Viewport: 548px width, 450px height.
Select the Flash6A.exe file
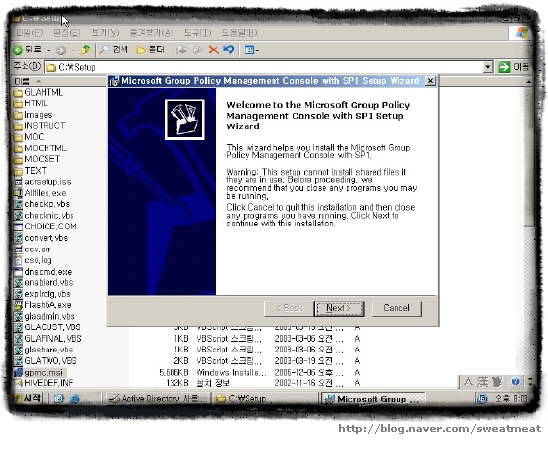tap(43, 305)
